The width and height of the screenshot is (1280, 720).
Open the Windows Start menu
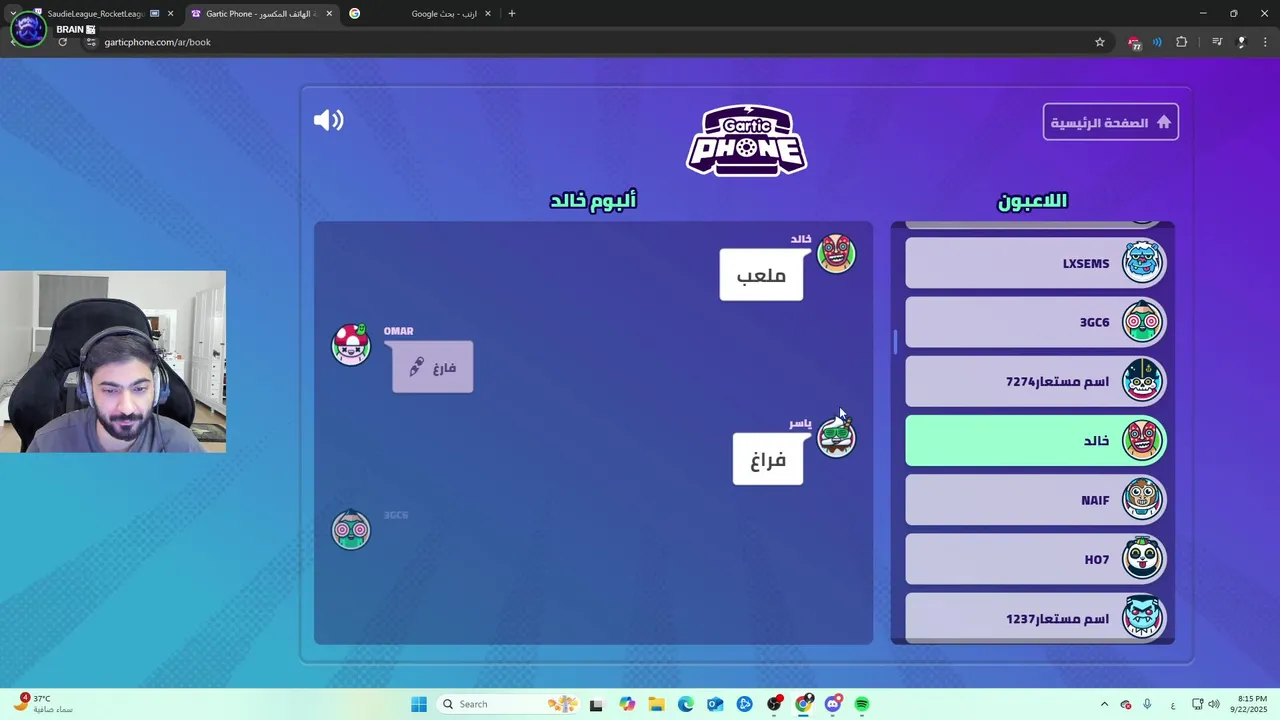pos(419,704)
